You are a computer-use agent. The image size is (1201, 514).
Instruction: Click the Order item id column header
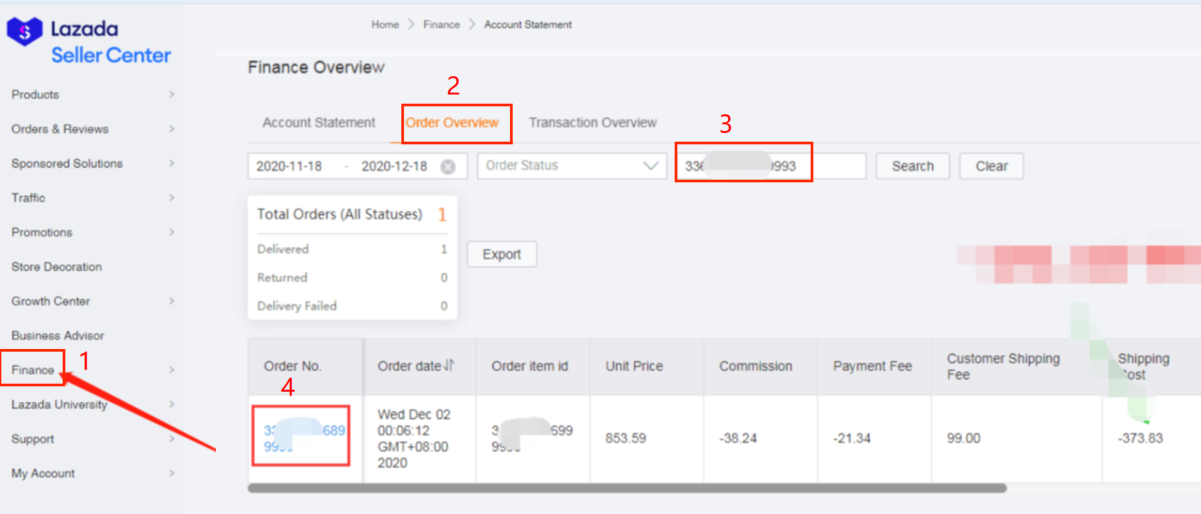pos(530,366)
